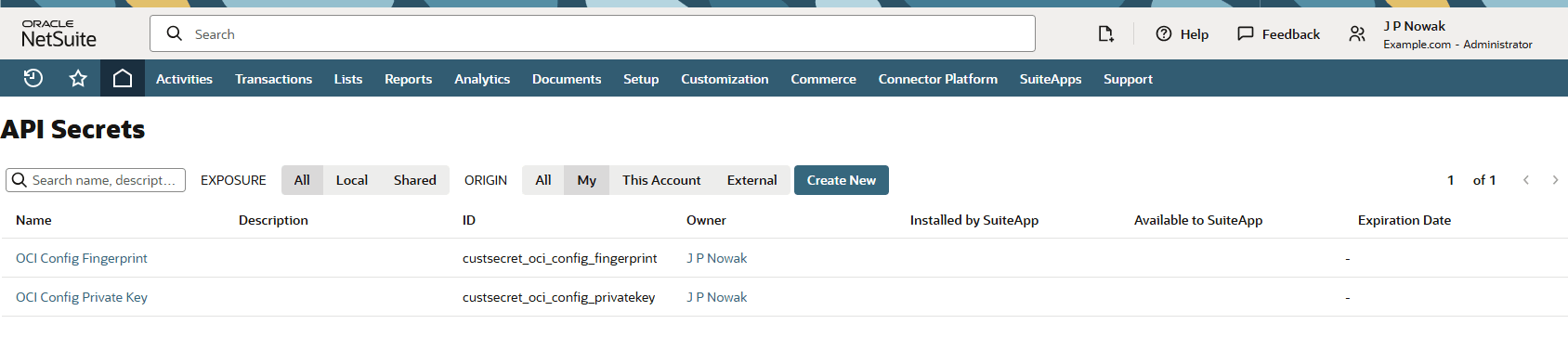This screenshot has height=363, width=1568.
Task: Click the Feedback speech bubble icon
Action: (1246, 34)
